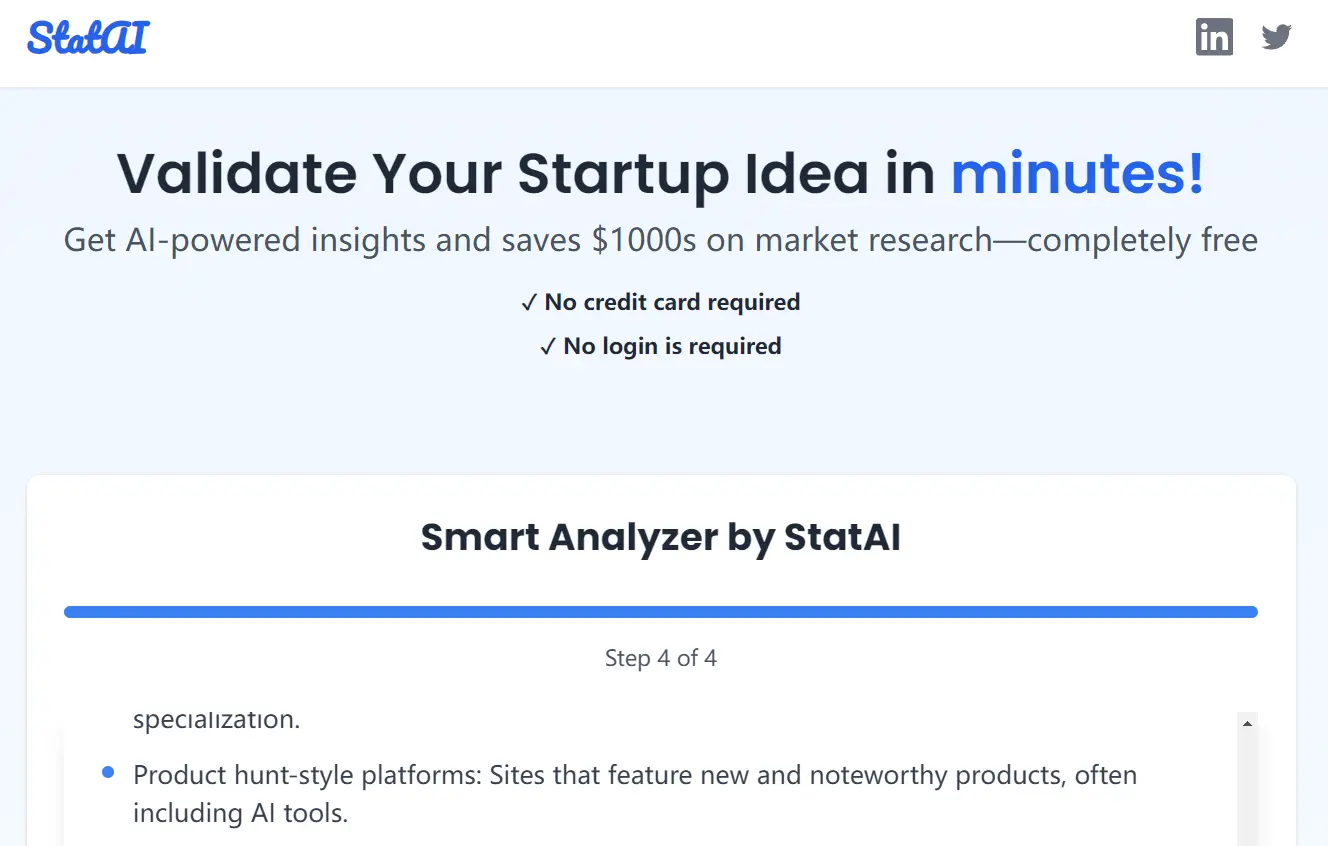Click inside the white Smart Analyzer card
Screen dimensions: 1328x846
pyautogui.click(x=661, y=590)
